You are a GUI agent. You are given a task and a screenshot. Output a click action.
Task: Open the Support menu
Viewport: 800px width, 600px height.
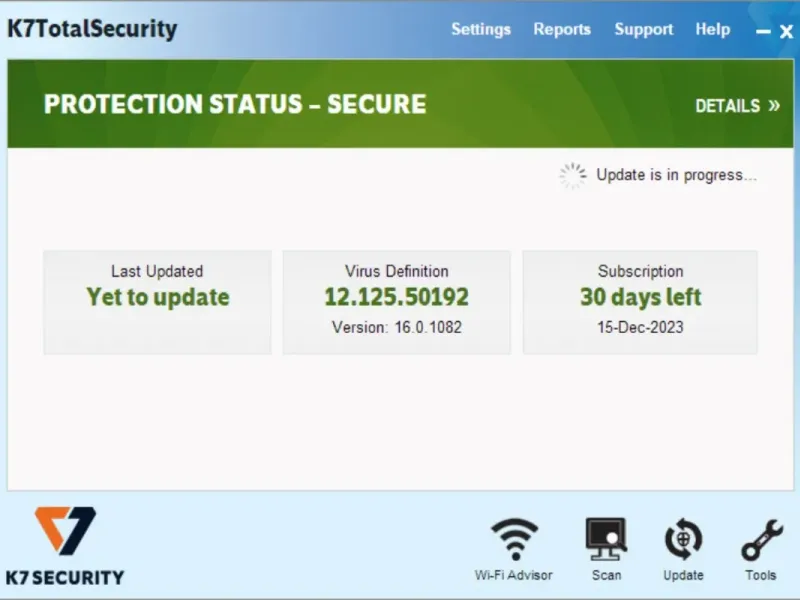click(x=643, y=29)
